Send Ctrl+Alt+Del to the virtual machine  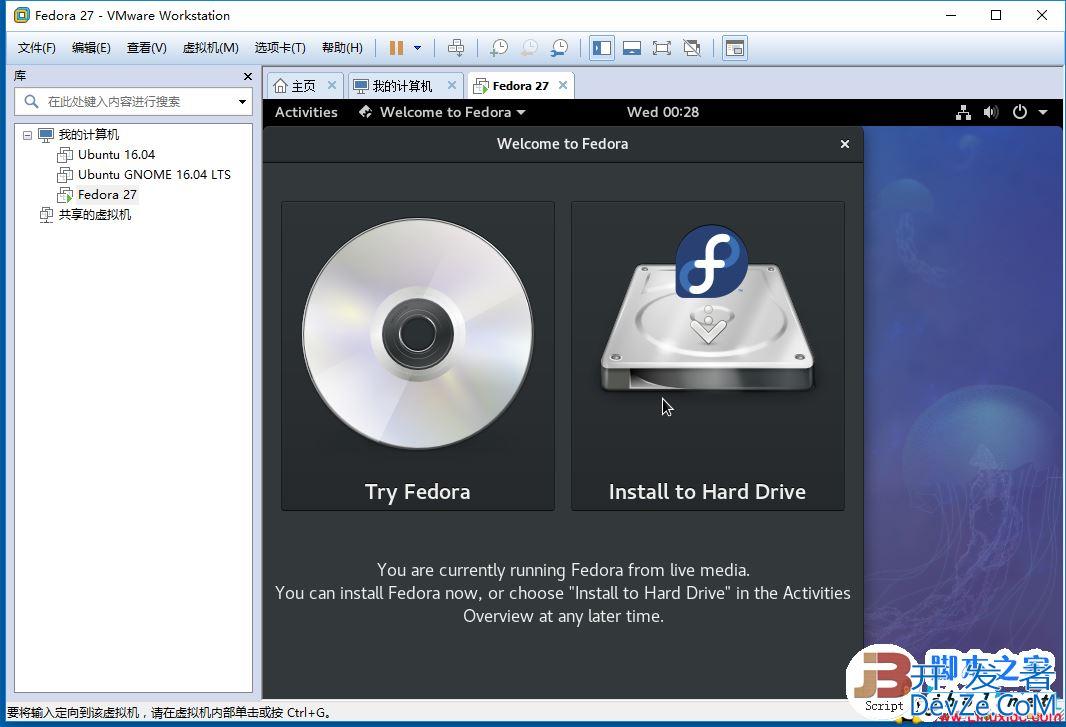point(456,48)
